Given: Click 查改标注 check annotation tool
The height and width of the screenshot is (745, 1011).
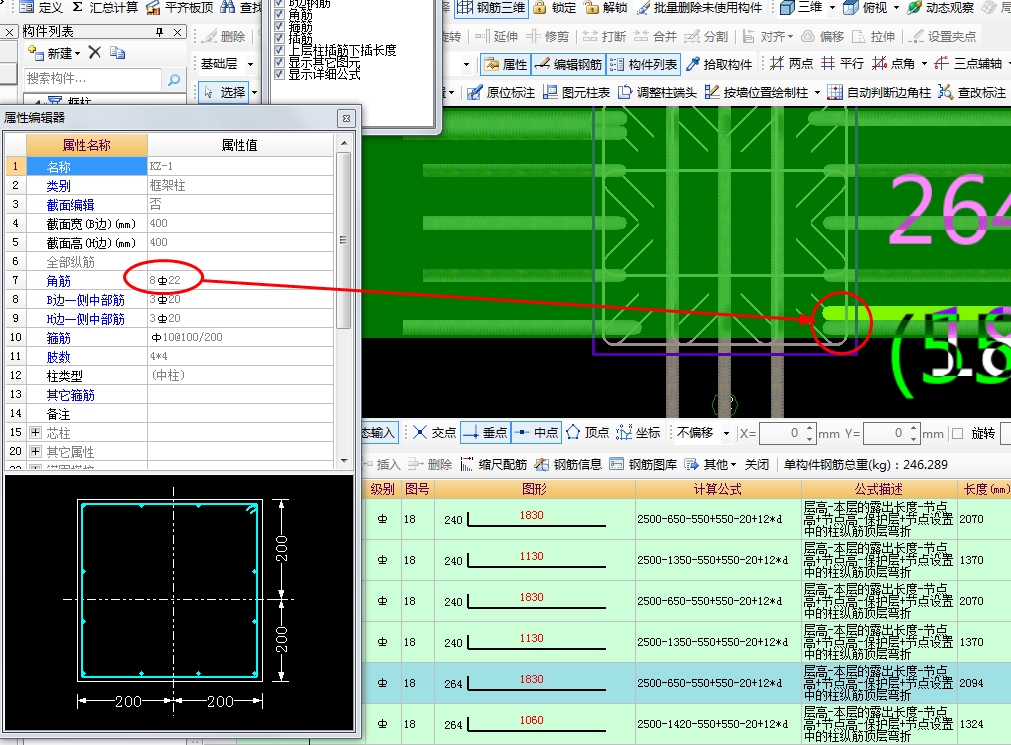Looking at the screenshot, I should click(972, 92).
